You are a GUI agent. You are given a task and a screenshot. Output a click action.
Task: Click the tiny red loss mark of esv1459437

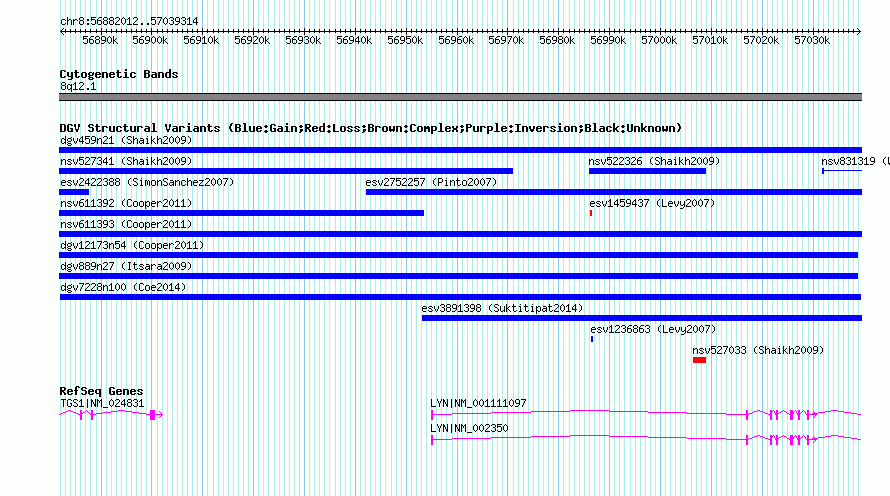[x=591, y=213]
